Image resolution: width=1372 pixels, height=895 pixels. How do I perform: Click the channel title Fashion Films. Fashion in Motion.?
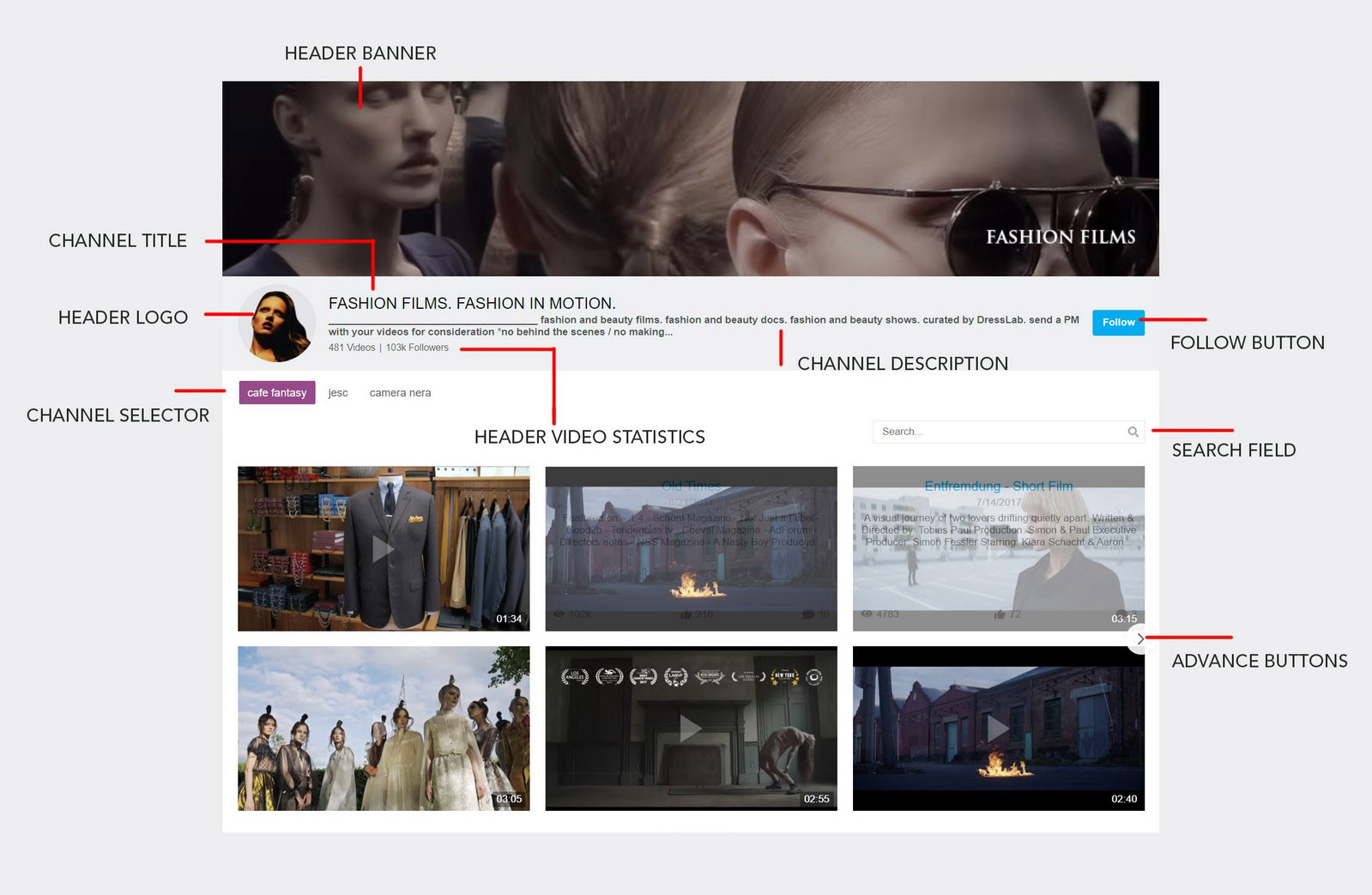click(472, 303)
